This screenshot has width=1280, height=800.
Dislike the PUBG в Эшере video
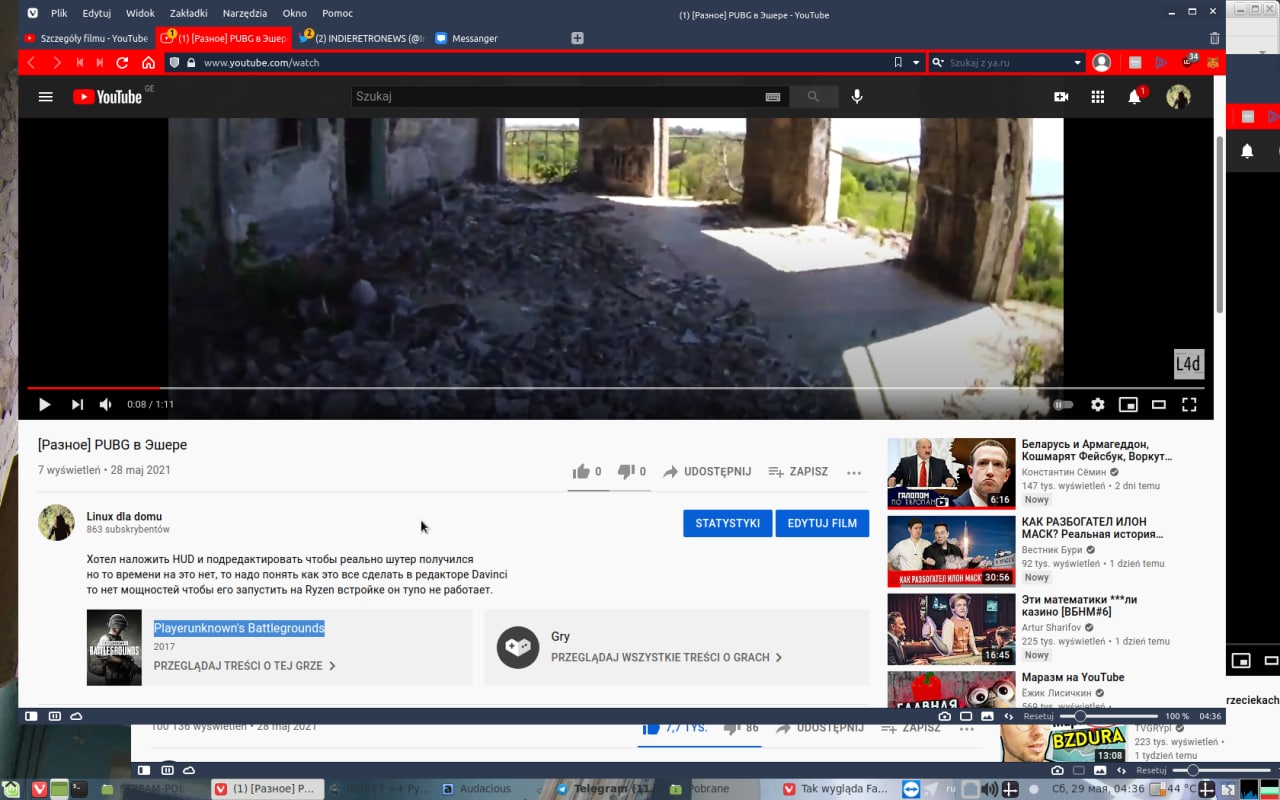click(x=631, y=471)
